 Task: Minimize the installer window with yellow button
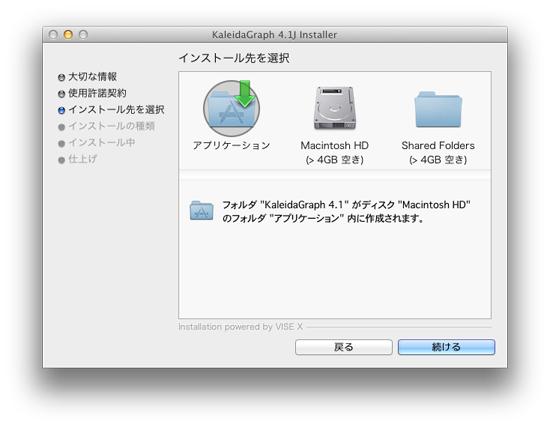coord(68,34)
